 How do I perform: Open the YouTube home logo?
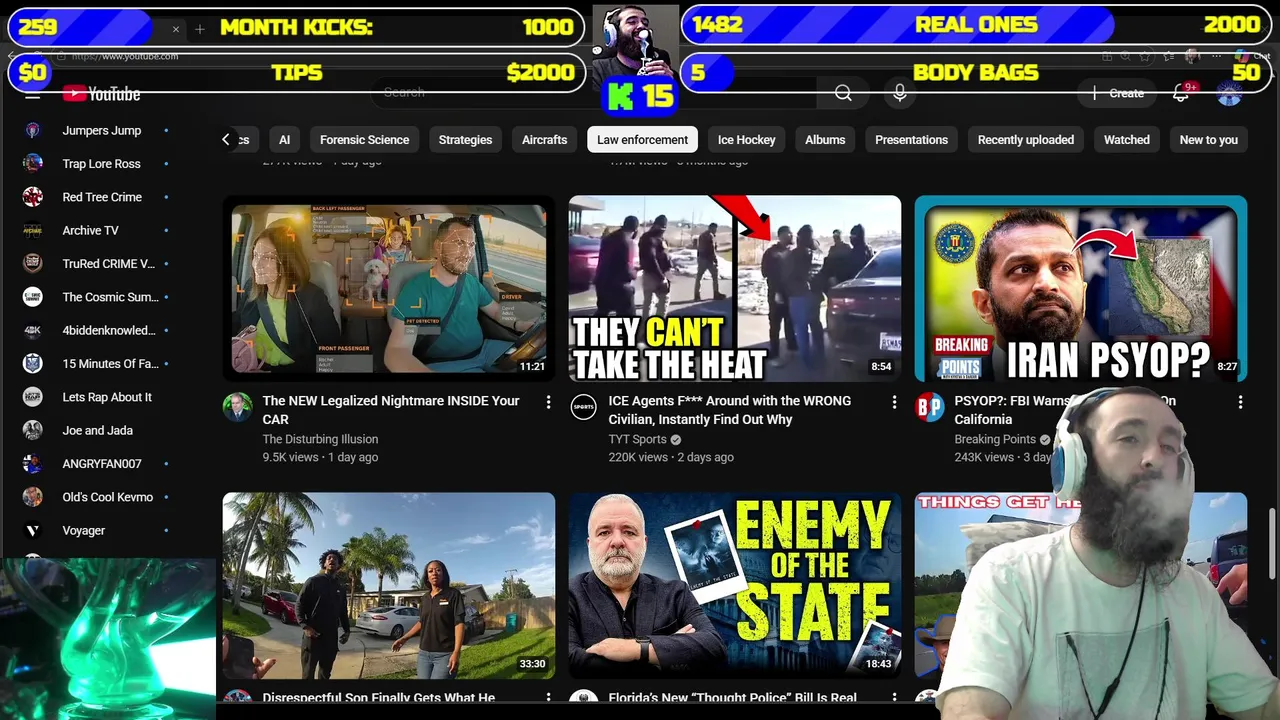(x=101, y=94)
